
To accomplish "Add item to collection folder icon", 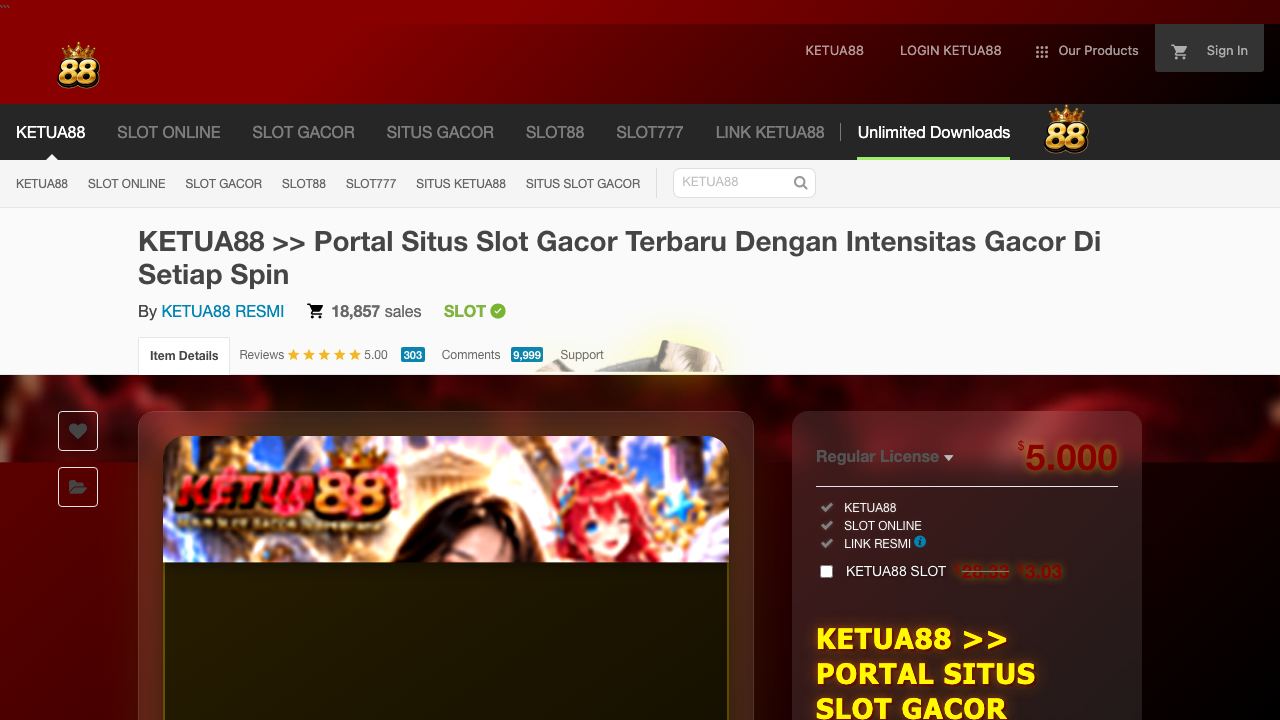I will coord(78,487).
